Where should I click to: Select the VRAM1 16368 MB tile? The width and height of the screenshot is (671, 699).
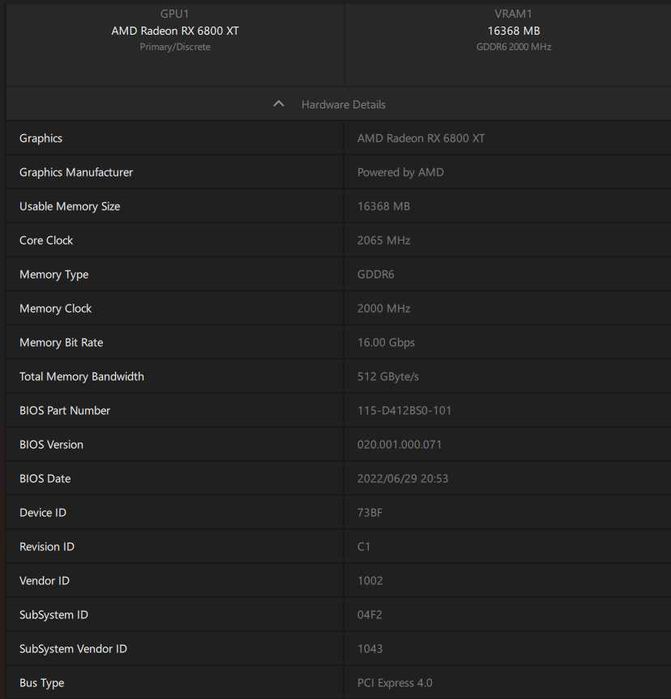(513, 31)
